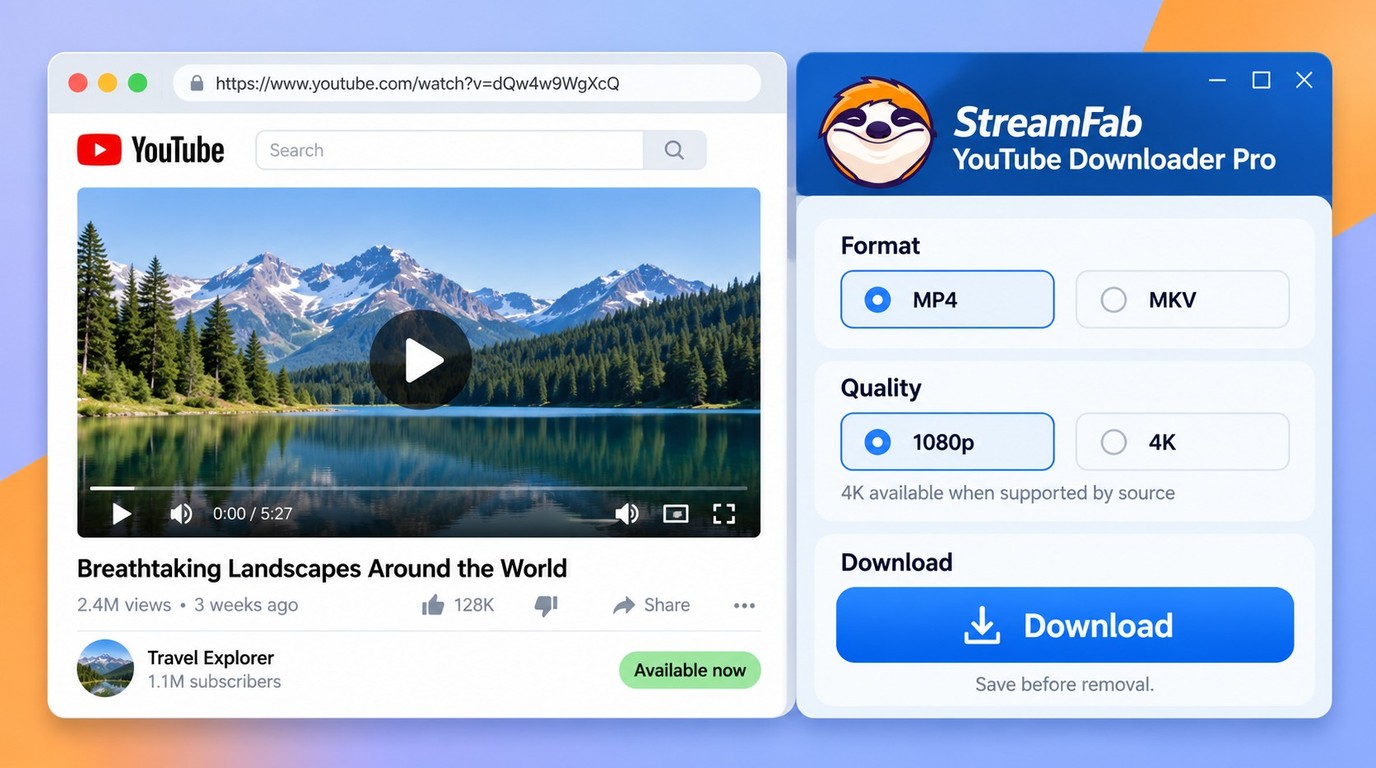Mute using the speaker icon beside 0:00 / 5:27
The image size is (1376, 768).
[181, 514]
